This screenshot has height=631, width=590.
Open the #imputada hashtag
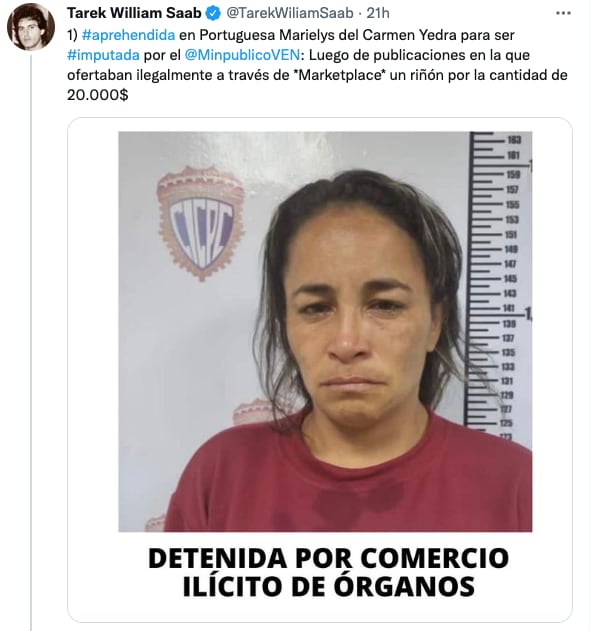tap(103, 55)
